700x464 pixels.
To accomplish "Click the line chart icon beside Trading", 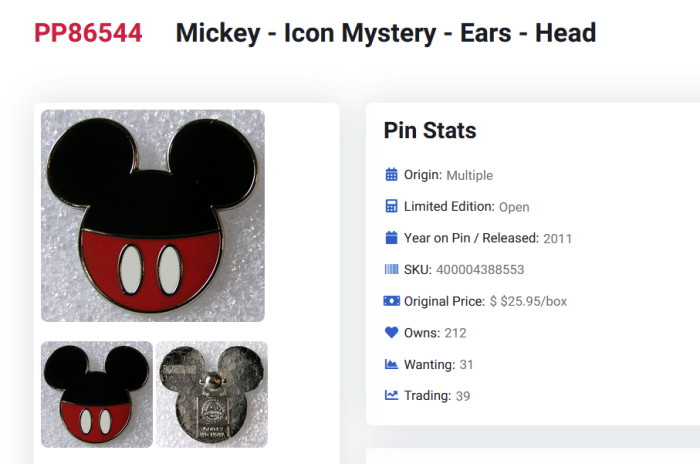I will coord(392,396).
